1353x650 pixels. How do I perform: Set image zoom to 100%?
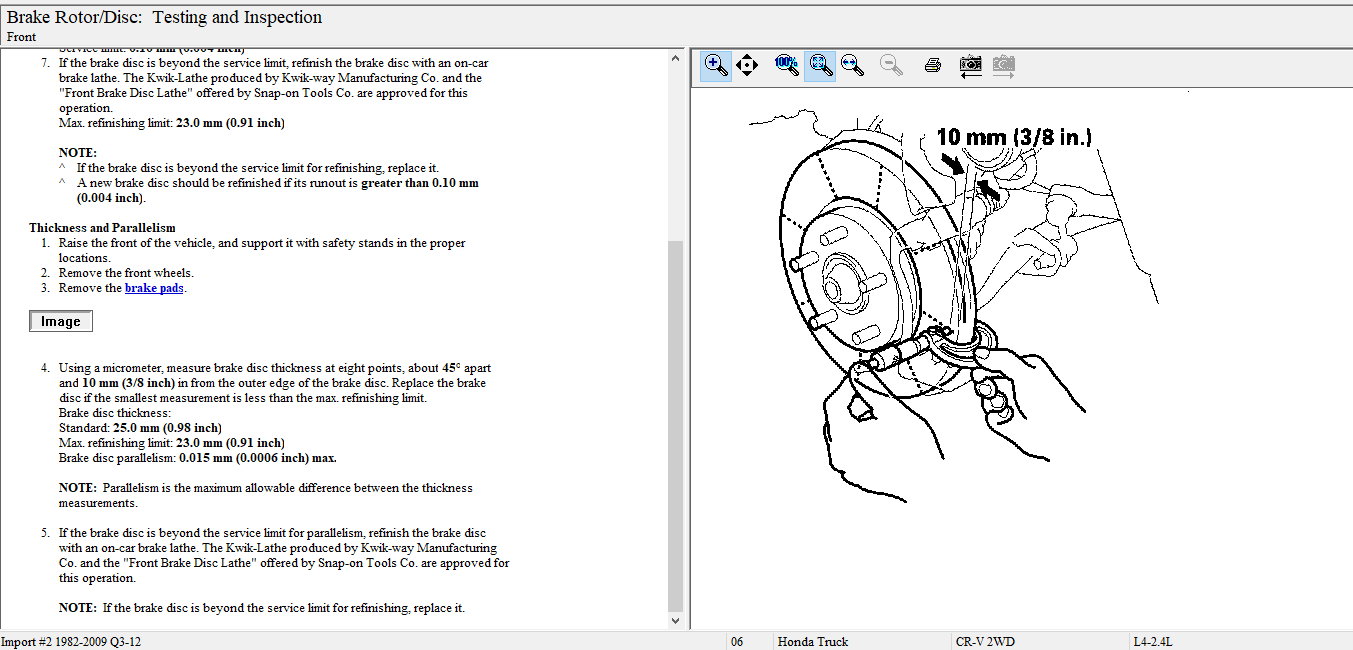point(786,66)
